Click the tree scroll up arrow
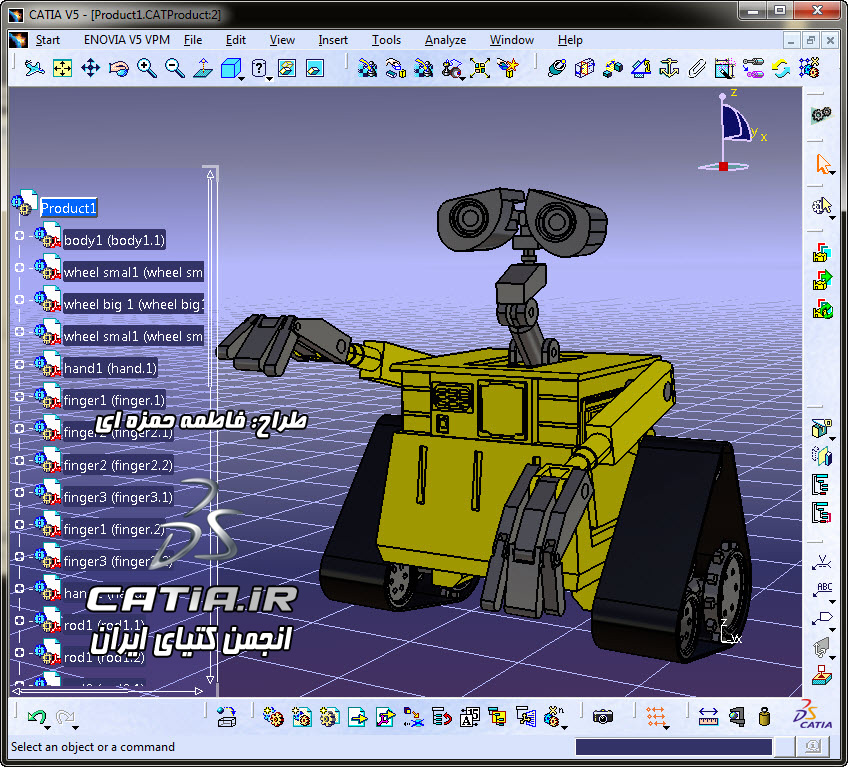The width and height of the screenshot is (848, 767). [x=210, y=174]
